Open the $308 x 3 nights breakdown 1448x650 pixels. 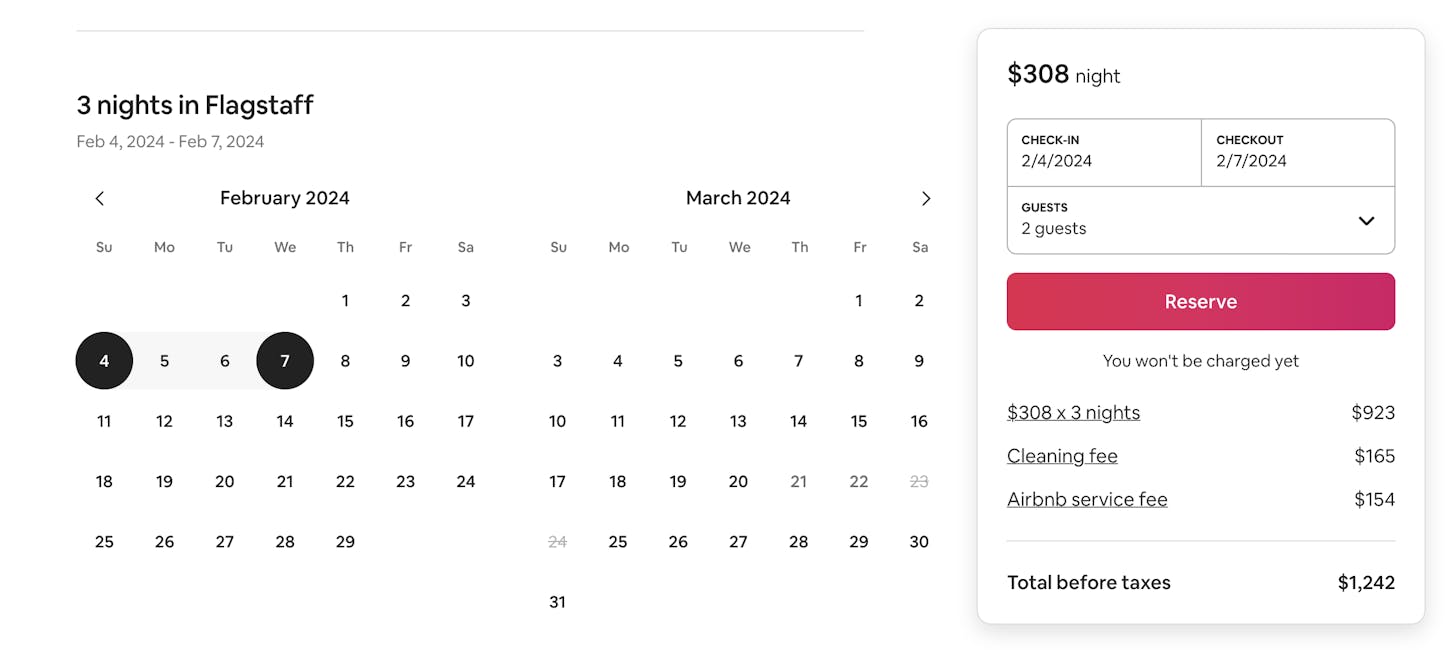(1073, 412)
